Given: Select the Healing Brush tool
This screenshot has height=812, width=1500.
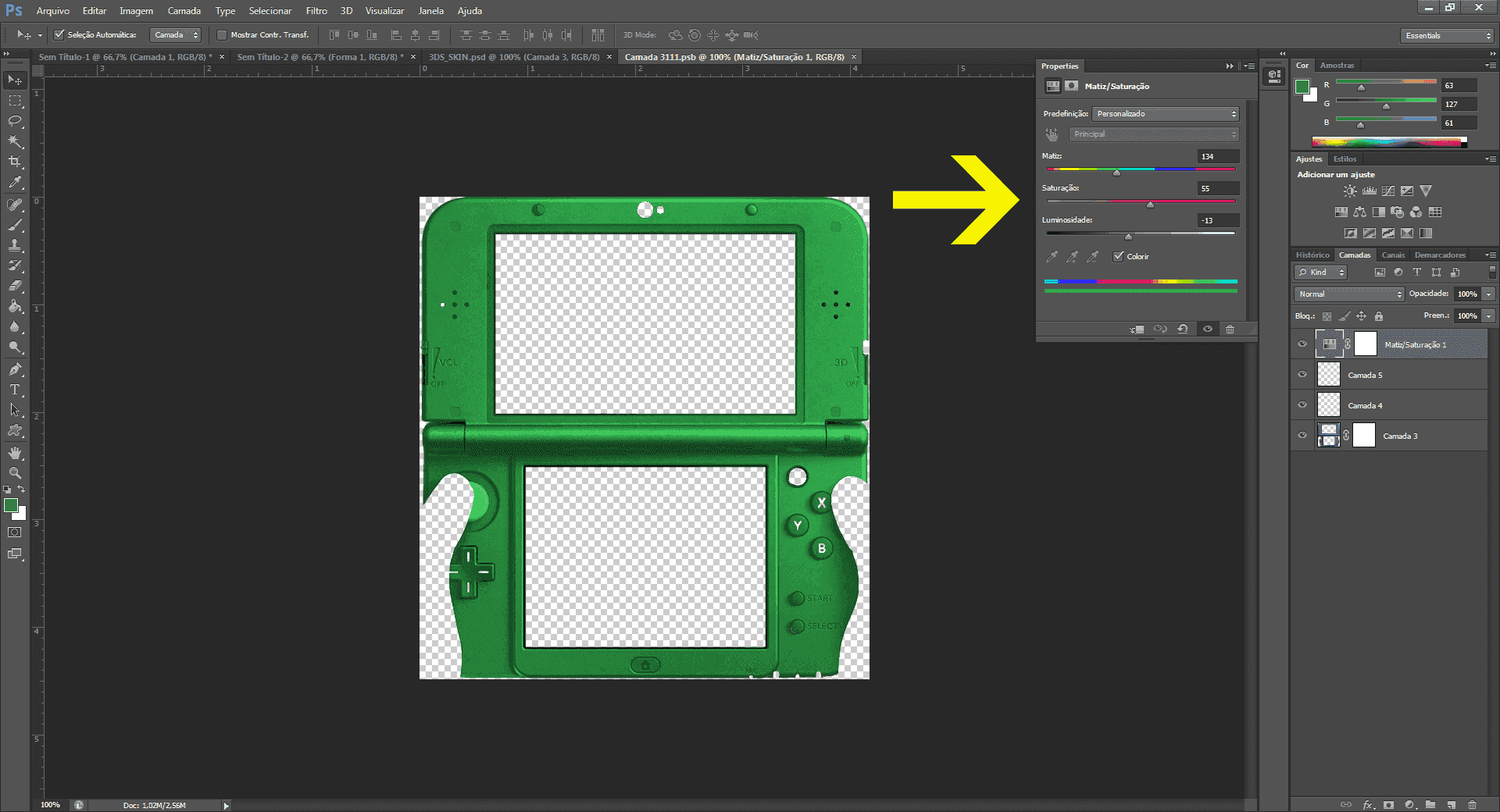Looking at the screenshot, I should pyautogui.click(x=15, y=205).
